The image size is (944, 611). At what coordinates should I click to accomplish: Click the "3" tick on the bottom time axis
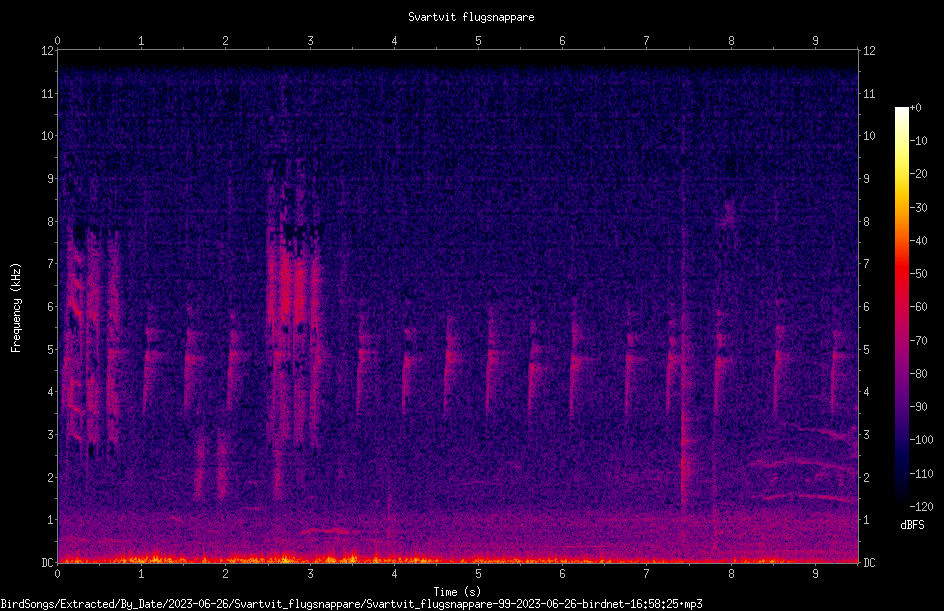(310, 574)
